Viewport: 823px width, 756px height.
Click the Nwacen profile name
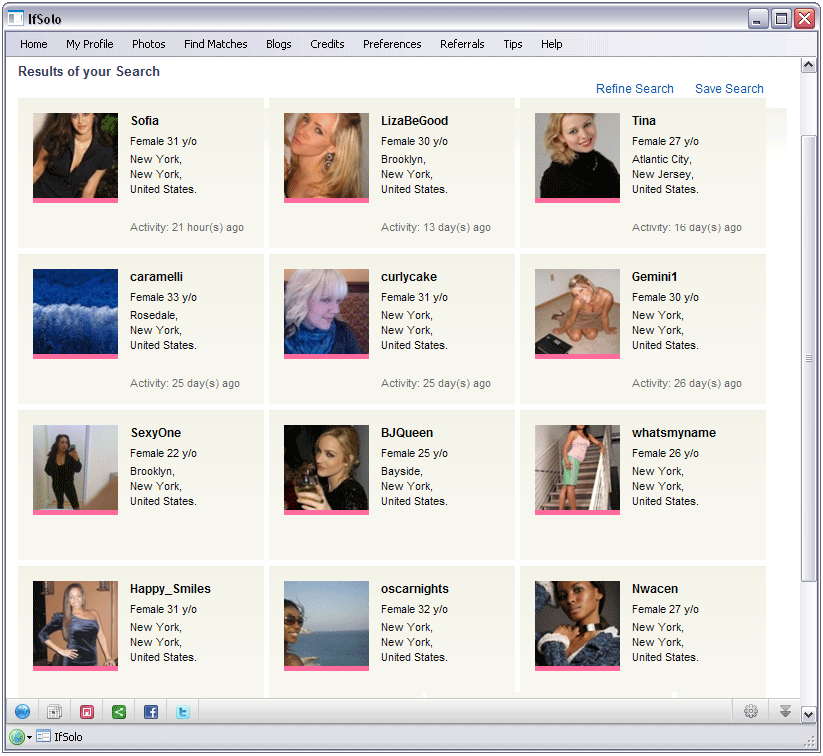click(655, 589)
